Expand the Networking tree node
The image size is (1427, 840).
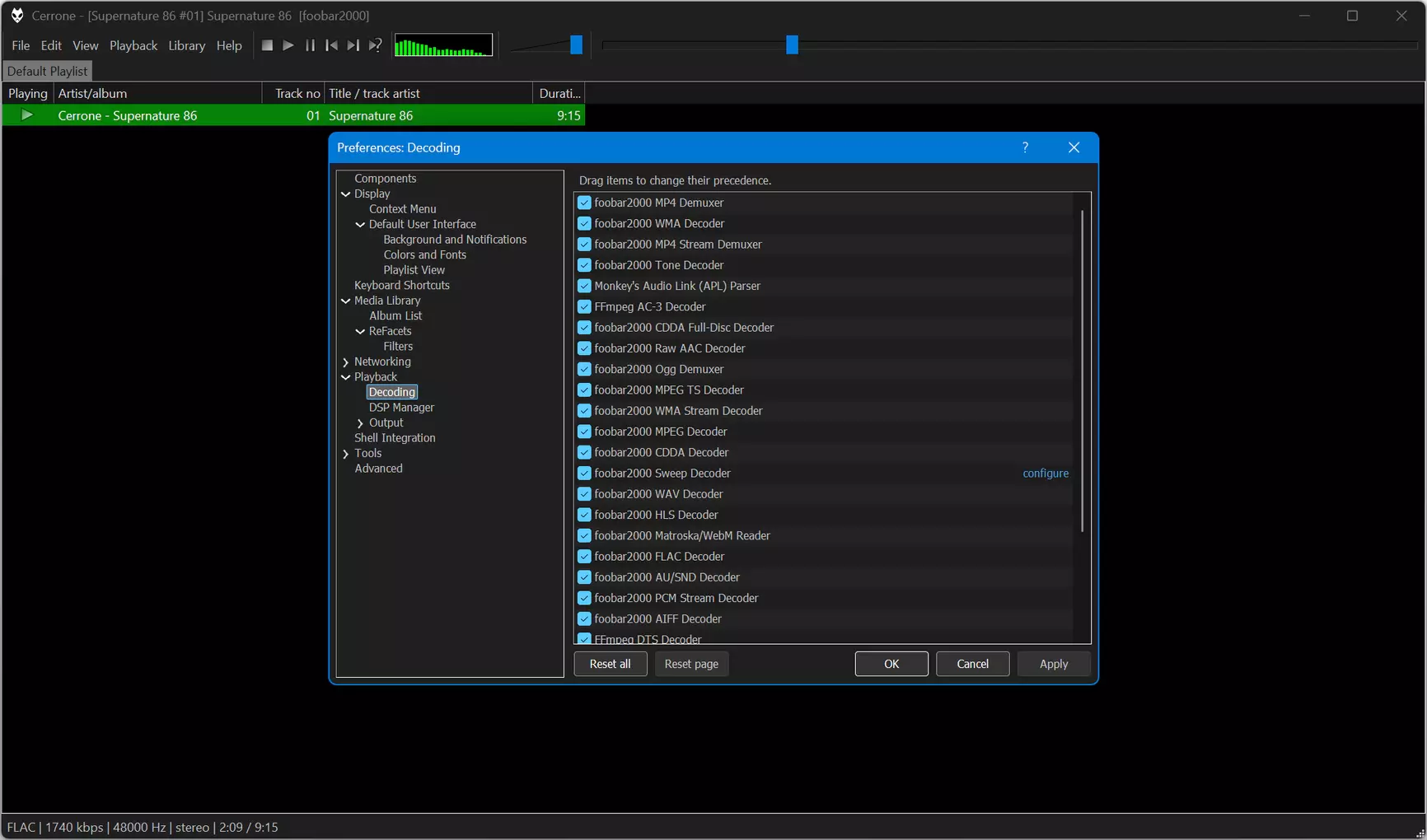point(346,362)
